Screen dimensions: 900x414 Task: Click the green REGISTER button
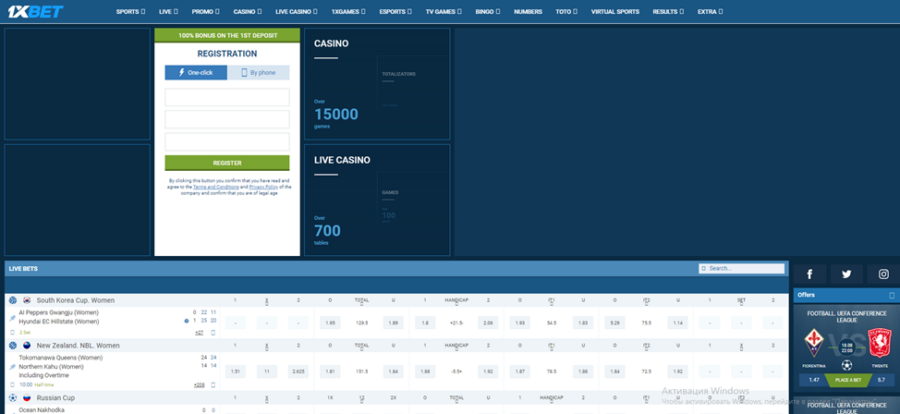click(227, 163)
